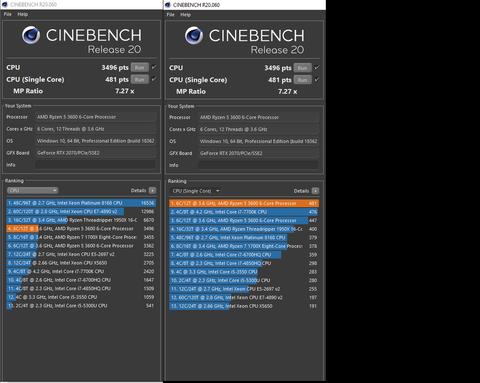Screen dimensions: 480x383
Task: Select Xeon E5-2697 v2 row scoring 3225
Action: tap(81, 254)
